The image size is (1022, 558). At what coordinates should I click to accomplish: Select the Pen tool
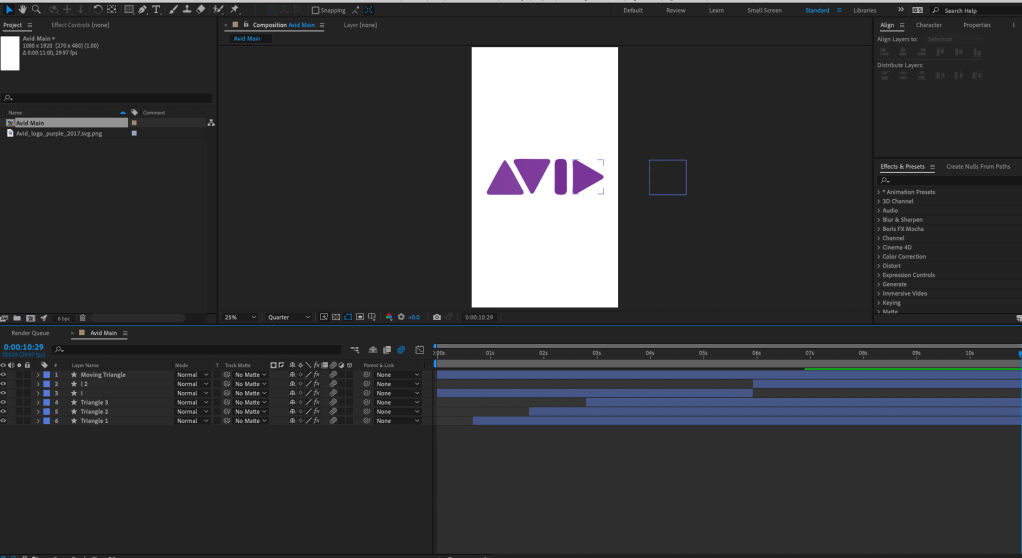point(143,9)
